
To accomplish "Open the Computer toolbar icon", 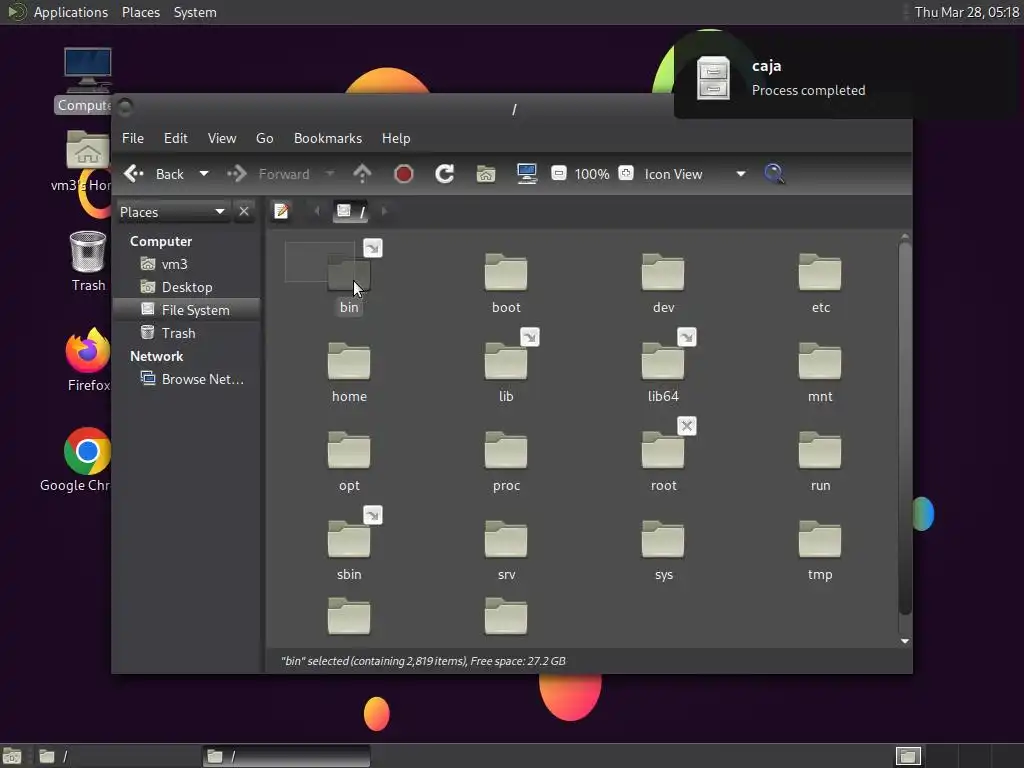I will tap(526, 174).
